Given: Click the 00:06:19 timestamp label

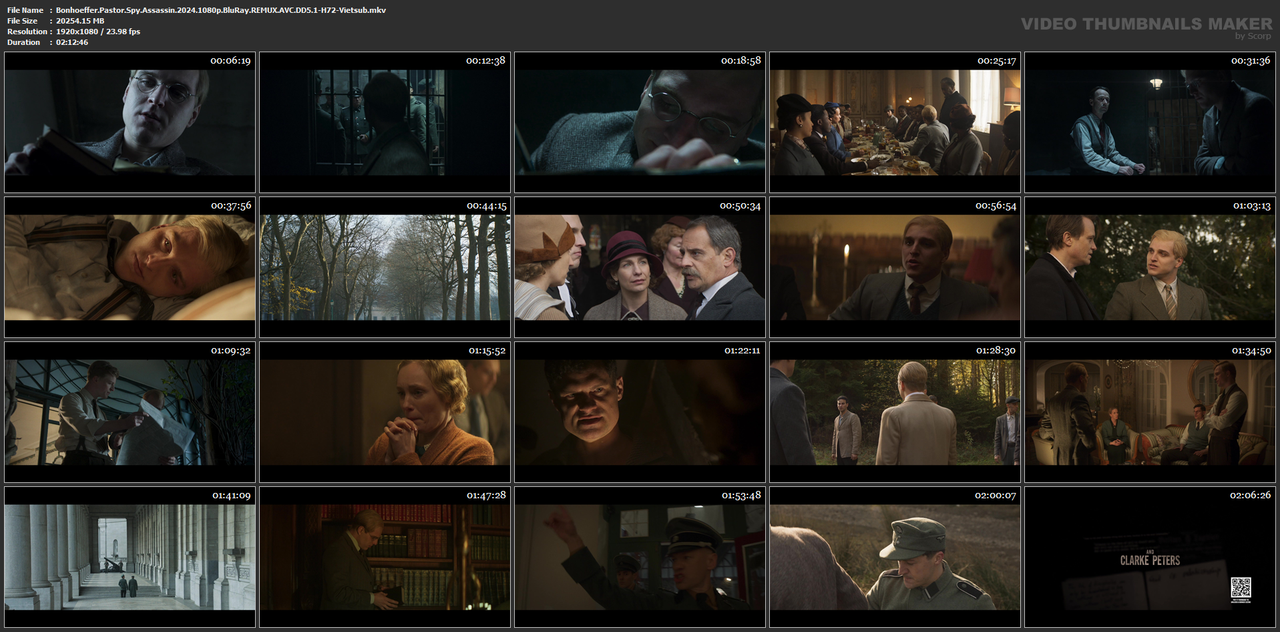Looking at the screenshot, I should 230,61.
